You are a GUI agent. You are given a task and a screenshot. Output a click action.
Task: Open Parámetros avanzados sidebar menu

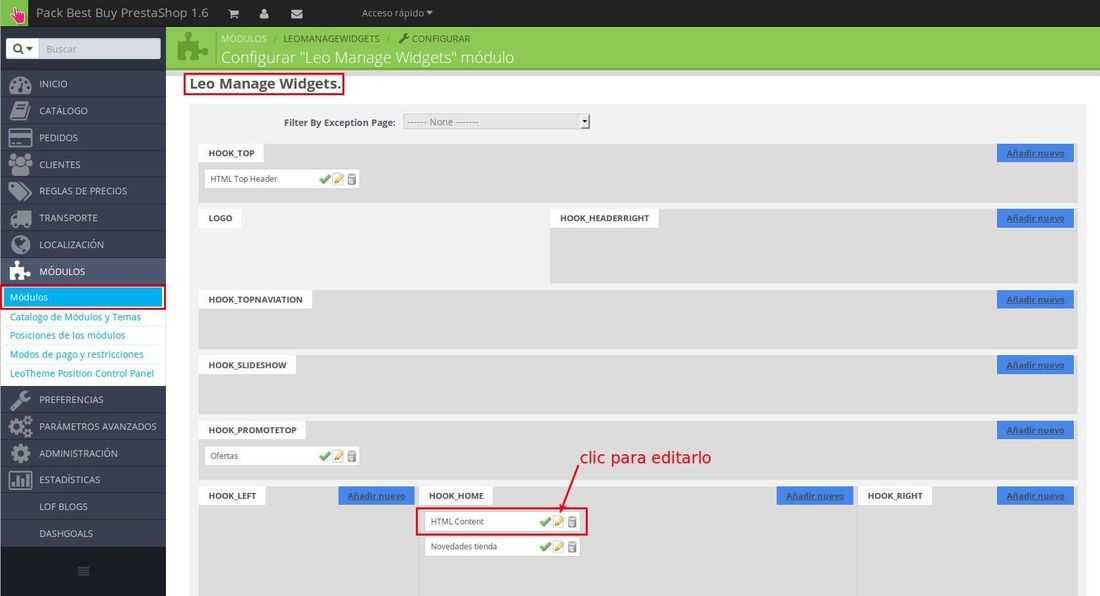pos(83,426)
